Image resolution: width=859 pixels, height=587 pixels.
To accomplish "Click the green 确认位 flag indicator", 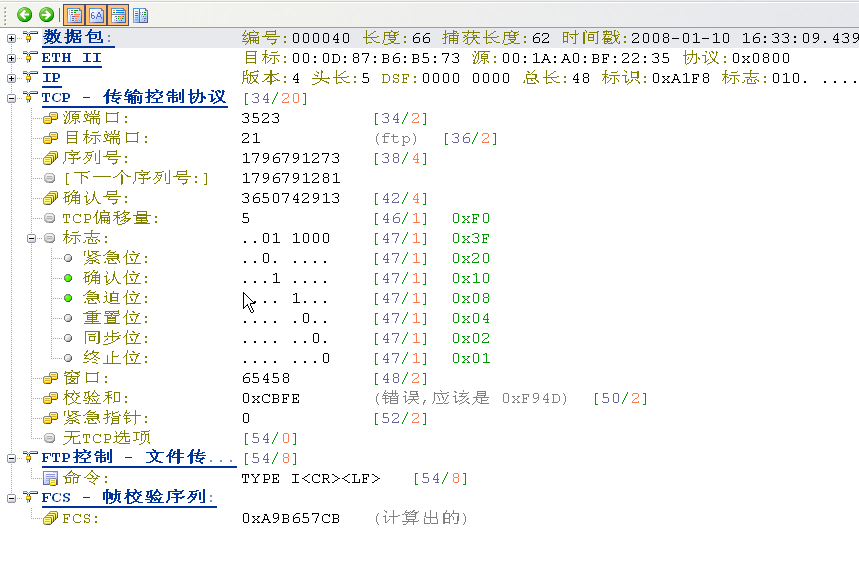I will [68, 278].
